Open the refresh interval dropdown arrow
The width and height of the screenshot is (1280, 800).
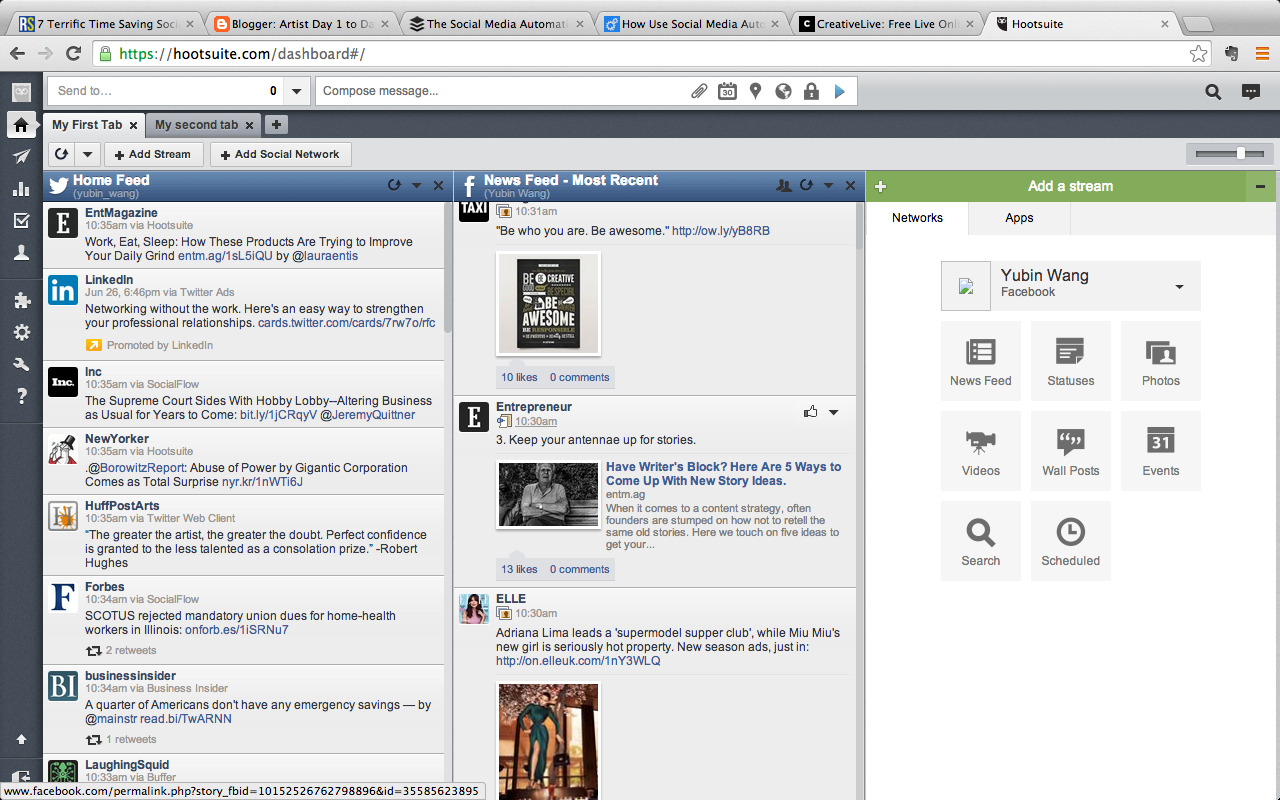87,154
